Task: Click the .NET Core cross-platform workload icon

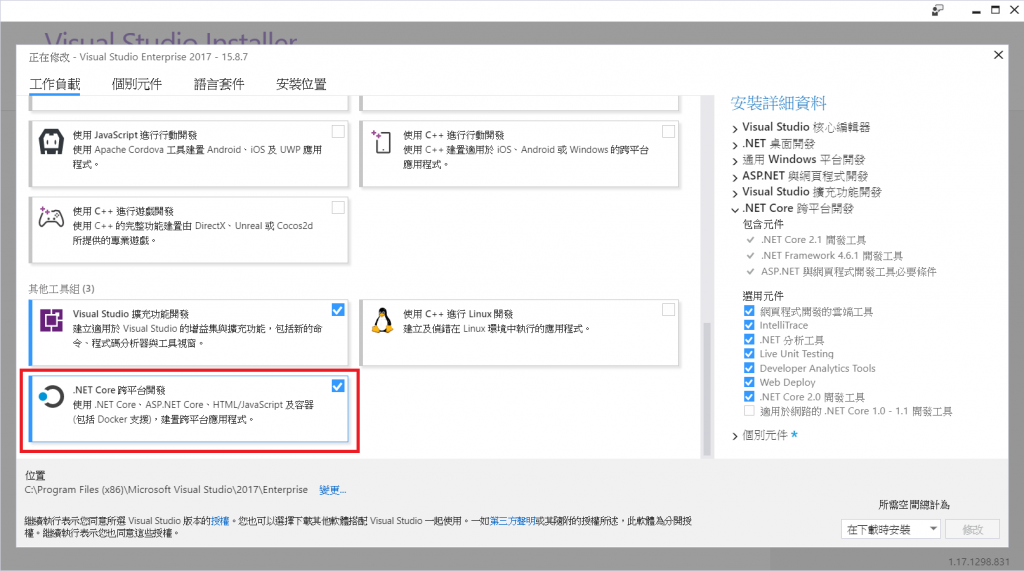Action: [x=51, y=397]
